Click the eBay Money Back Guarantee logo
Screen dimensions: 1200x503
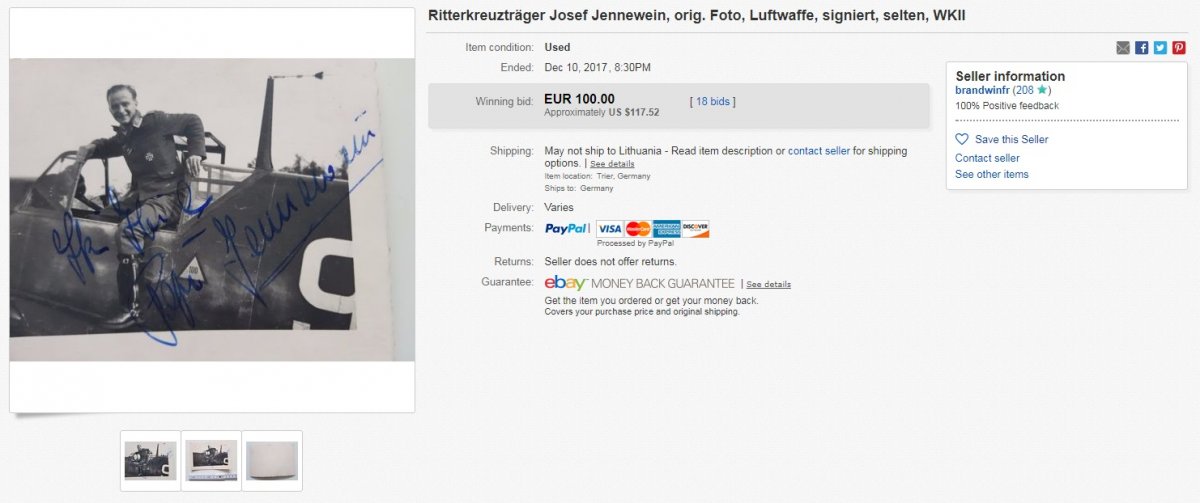coord(640,283)
